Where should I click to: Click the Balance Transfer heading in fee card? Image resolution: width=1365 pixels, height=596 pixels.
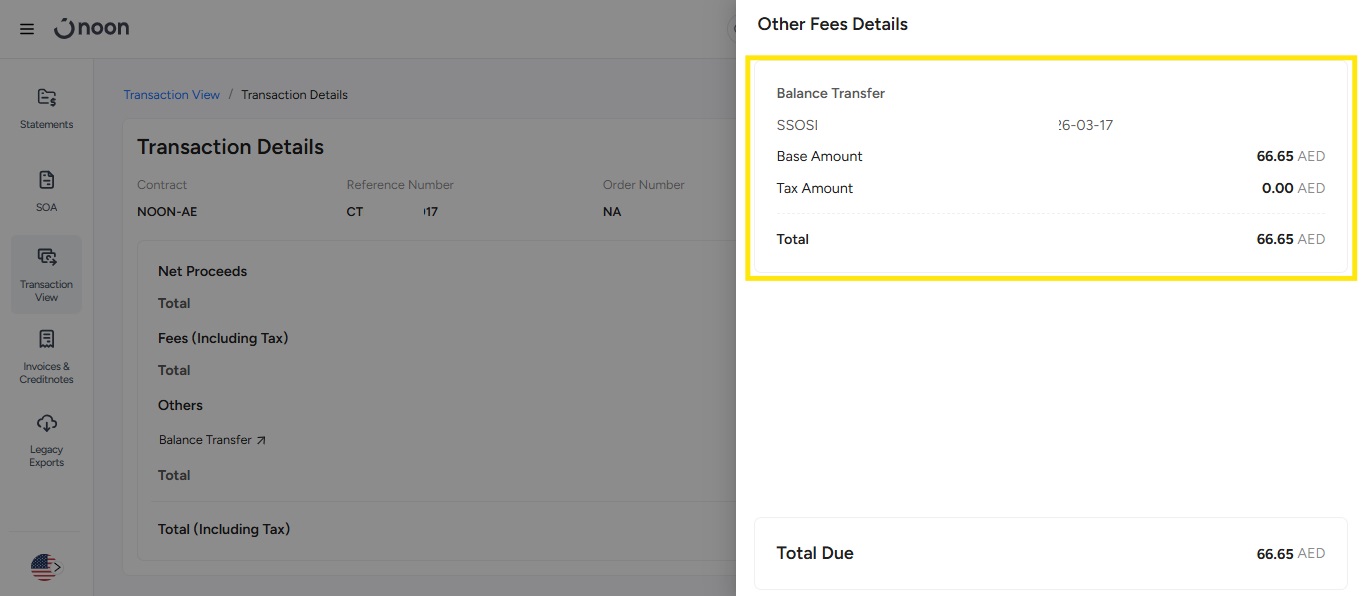click(x=830, y=93)
